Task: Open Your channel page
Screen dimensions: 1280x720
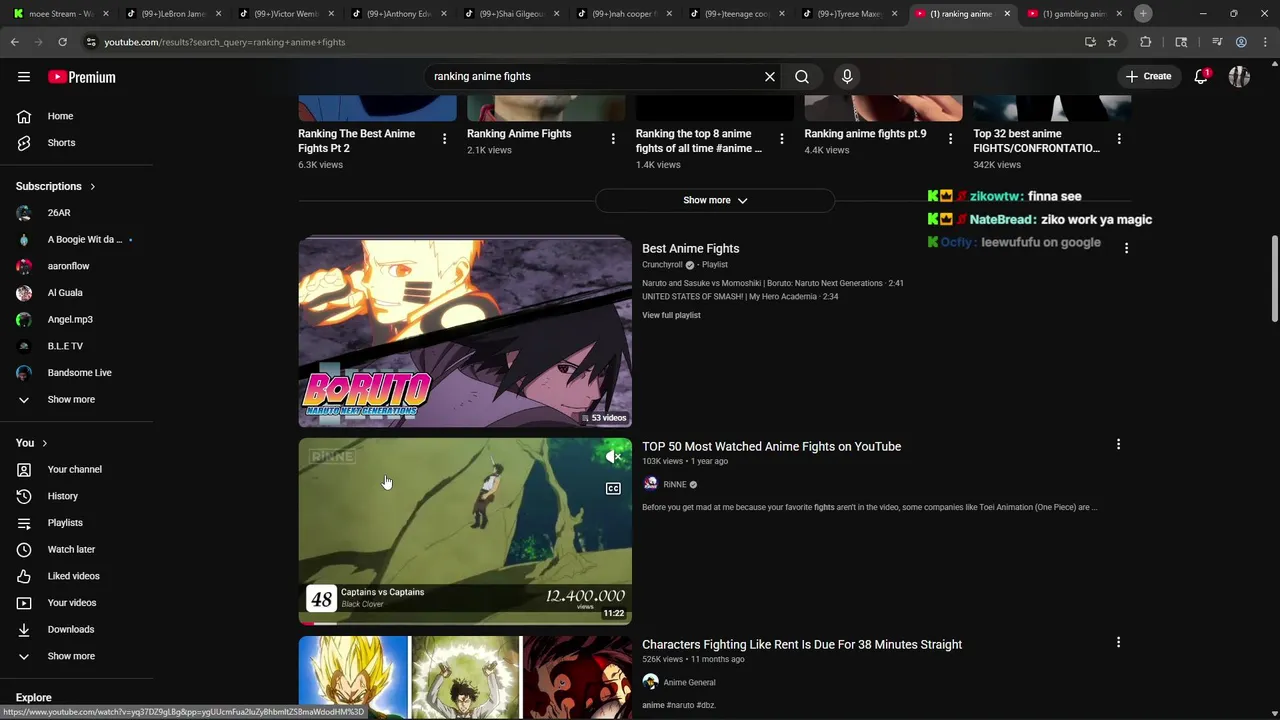Action: pyautogui.click(x=76, y=469)
